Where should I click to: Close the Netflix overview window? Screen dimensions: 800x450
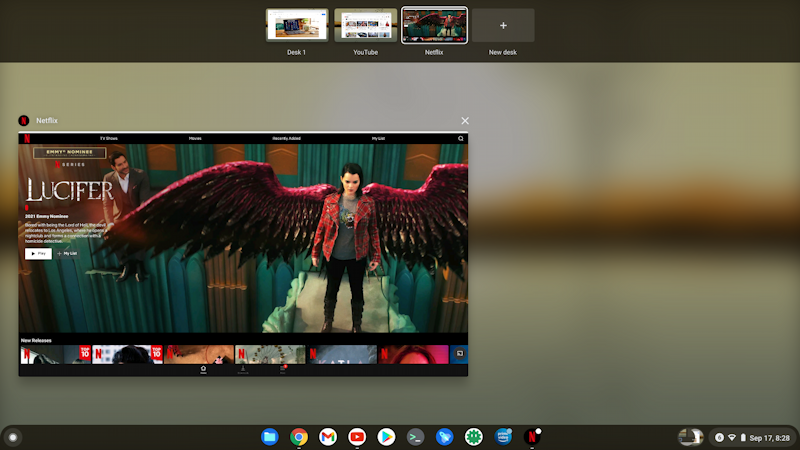465,121
